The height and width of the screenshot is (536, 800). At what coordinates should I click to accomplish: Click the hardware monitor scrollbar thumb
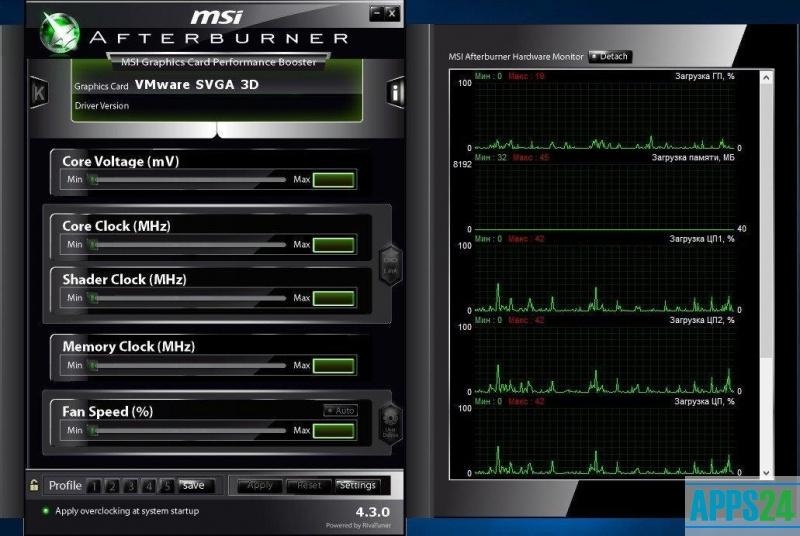pyautogui.click(x=766, y=220)
